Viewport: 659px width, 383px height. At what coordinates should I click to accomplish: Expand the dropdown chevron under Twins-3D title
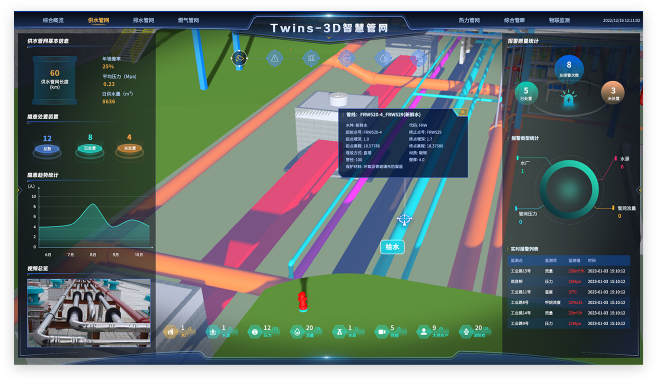click(329, 38)
